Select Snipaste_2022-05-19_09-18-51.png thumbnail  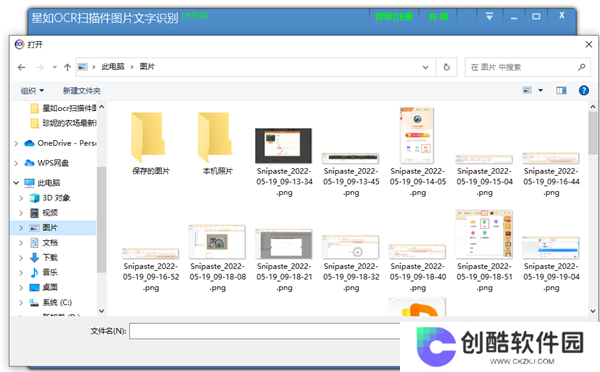(484, 234)
